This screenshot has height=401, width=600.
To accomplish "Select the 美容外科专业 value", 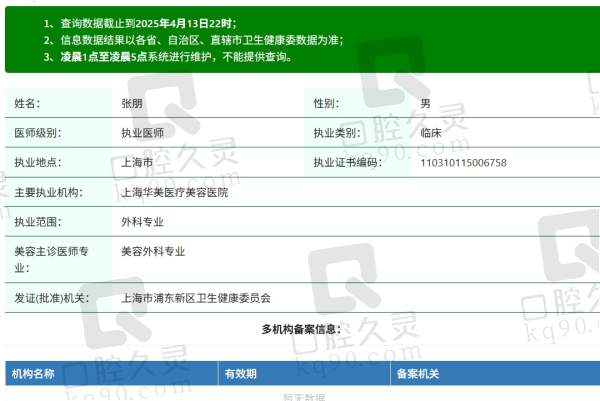I will [153, 251].
